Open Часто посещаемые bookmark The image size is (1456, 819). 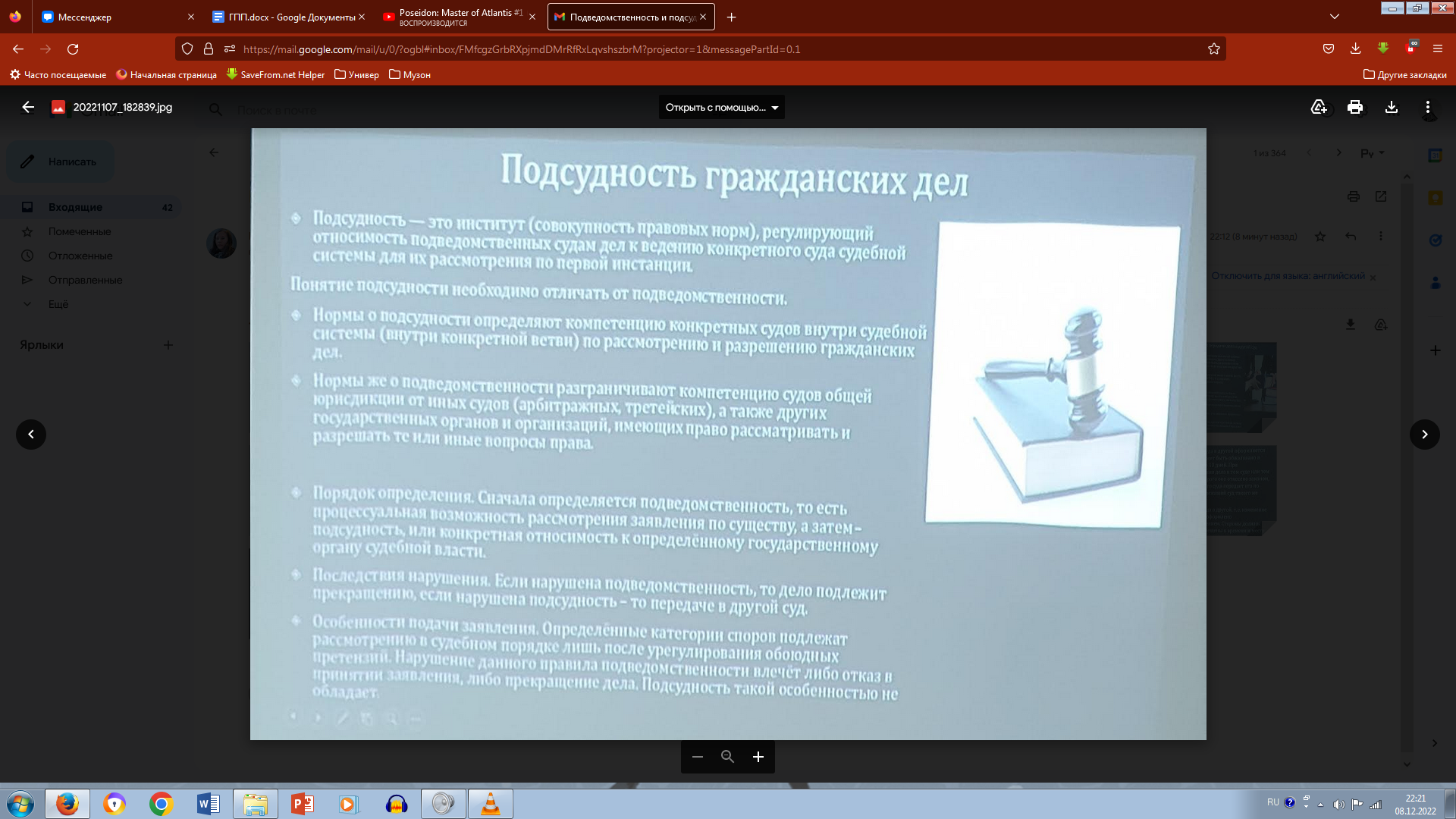(58, 74)
